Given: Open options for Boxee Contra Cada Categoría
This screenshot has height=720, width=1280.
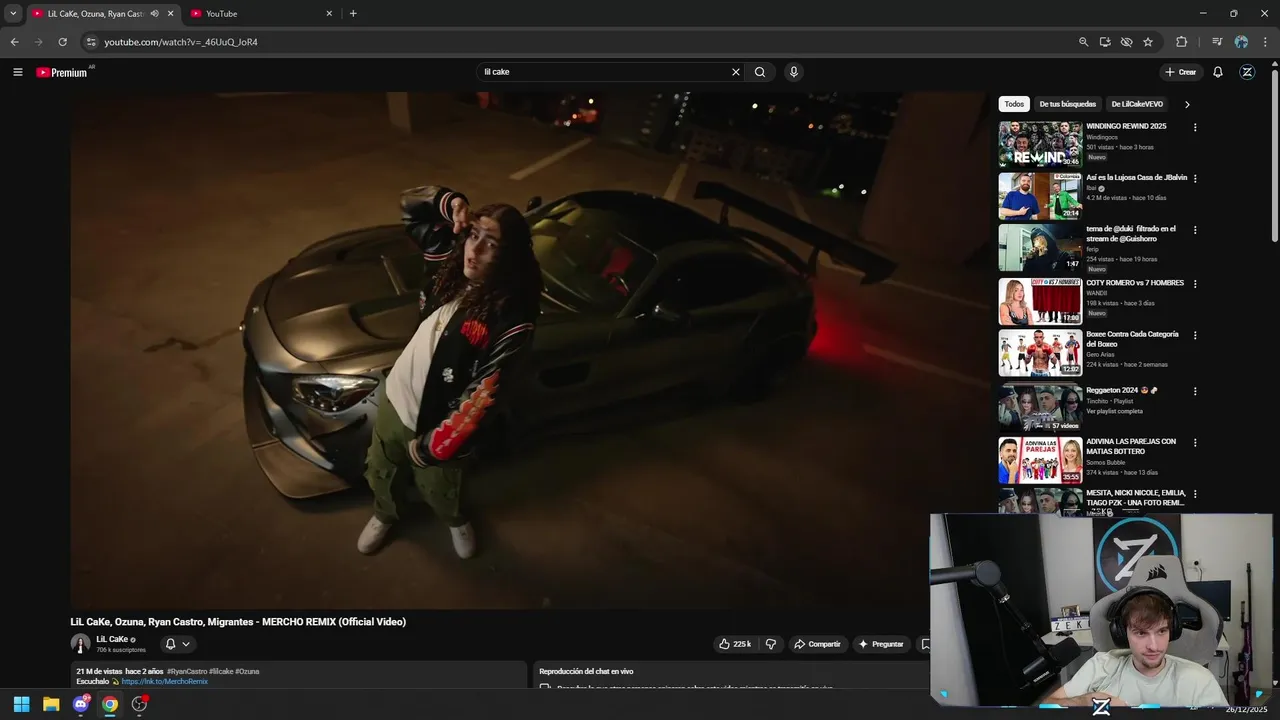Looking at the screenshot, I should (1195, 336).
